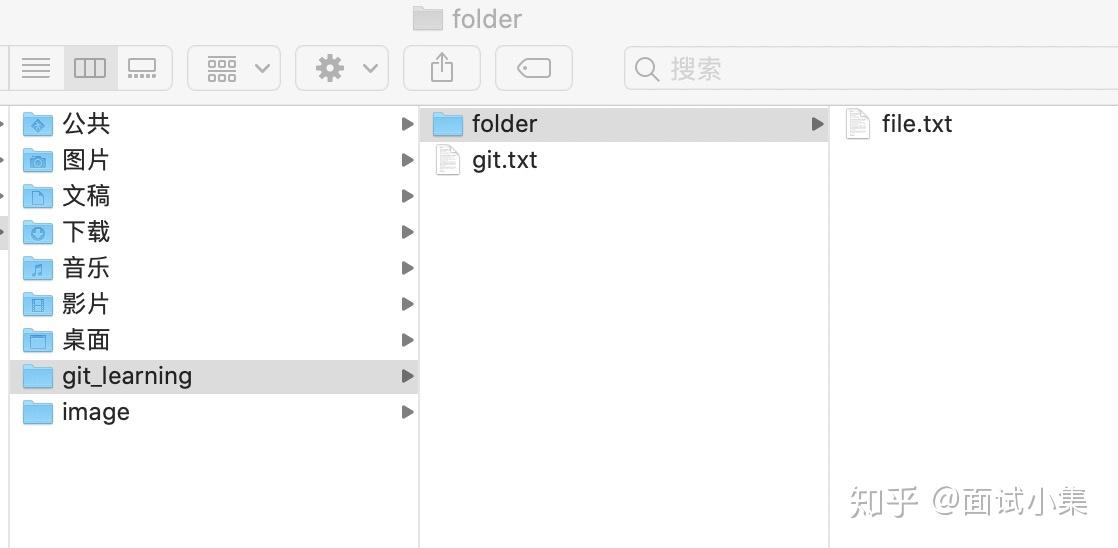Select the 桌面 folder icon
The image size is (1118, 548).
point(38,340)
